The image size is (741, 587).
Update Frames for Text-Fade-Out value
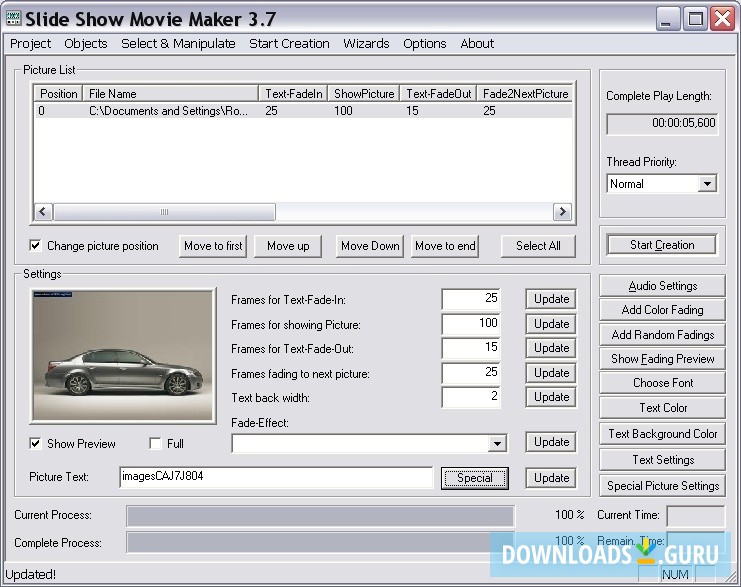click(x=551, y=348)
